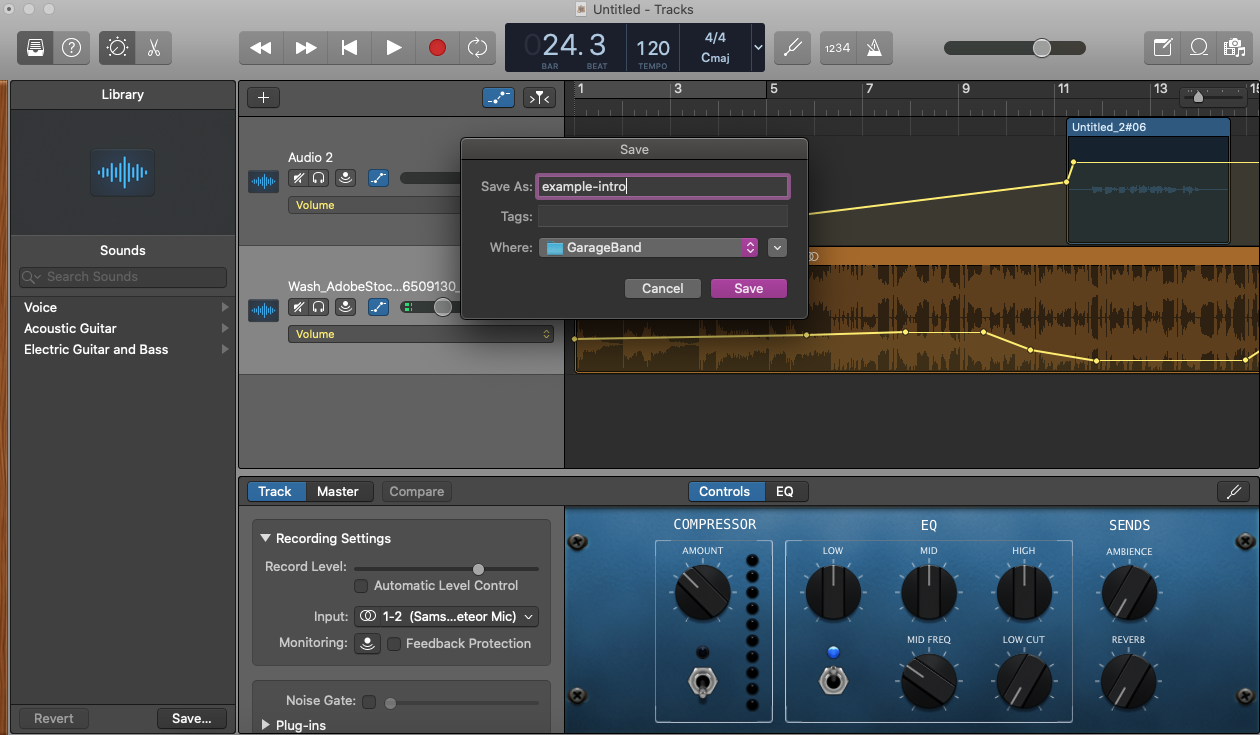1260x735 pixels.
Task: Enable Automatic Level Control checkbox
Action: pos(362,585)
